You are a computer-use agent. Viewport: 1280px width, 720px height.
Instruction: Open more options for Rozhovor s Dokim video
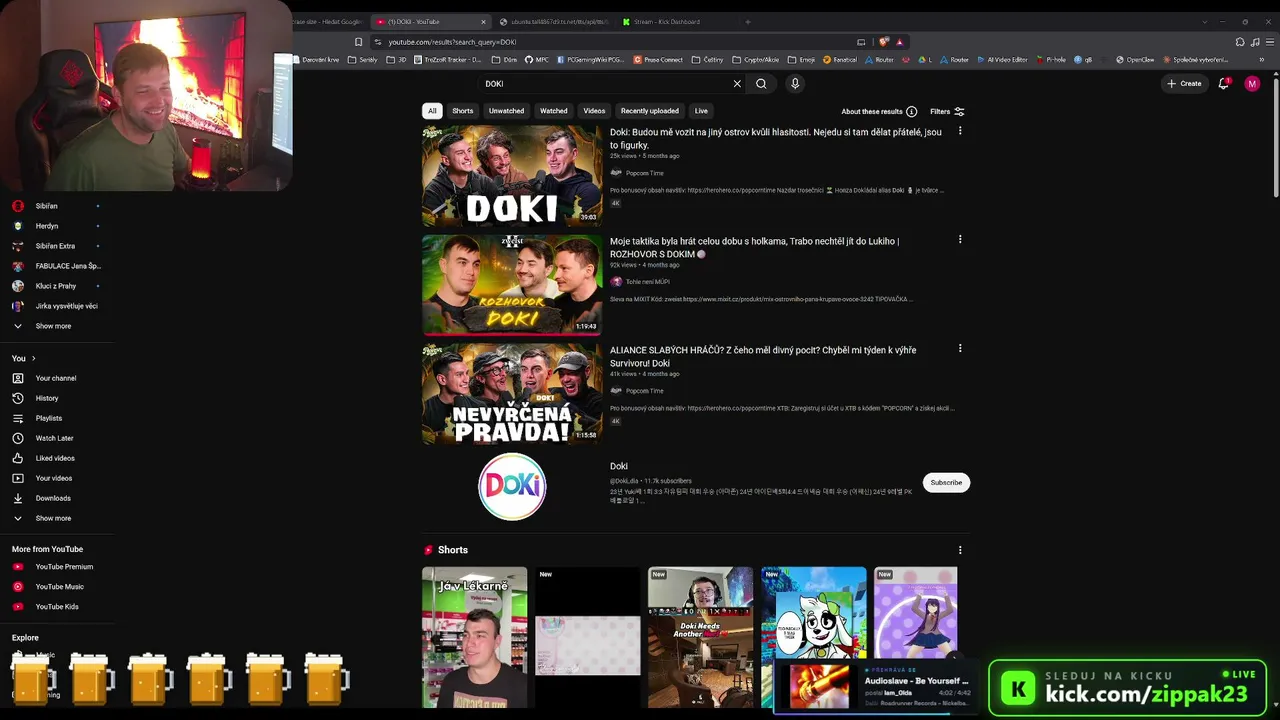[960, 240]
